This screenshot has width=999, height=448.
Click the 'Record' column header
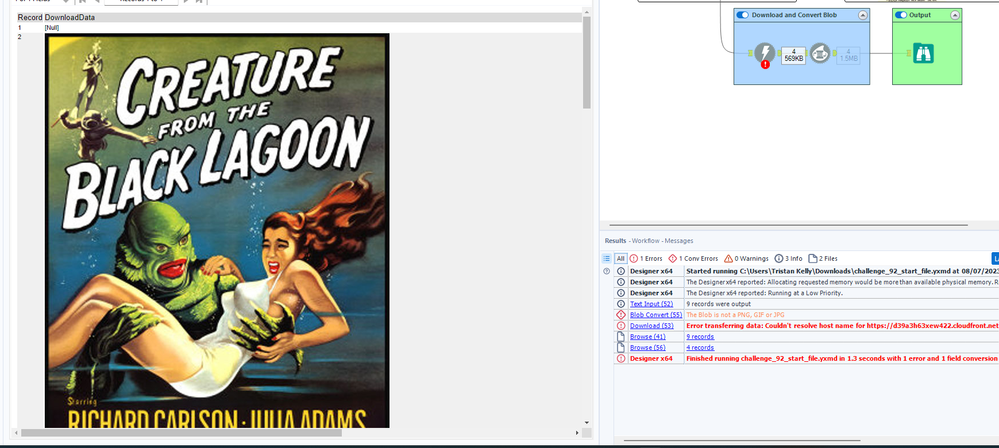(x=30, y=17)
